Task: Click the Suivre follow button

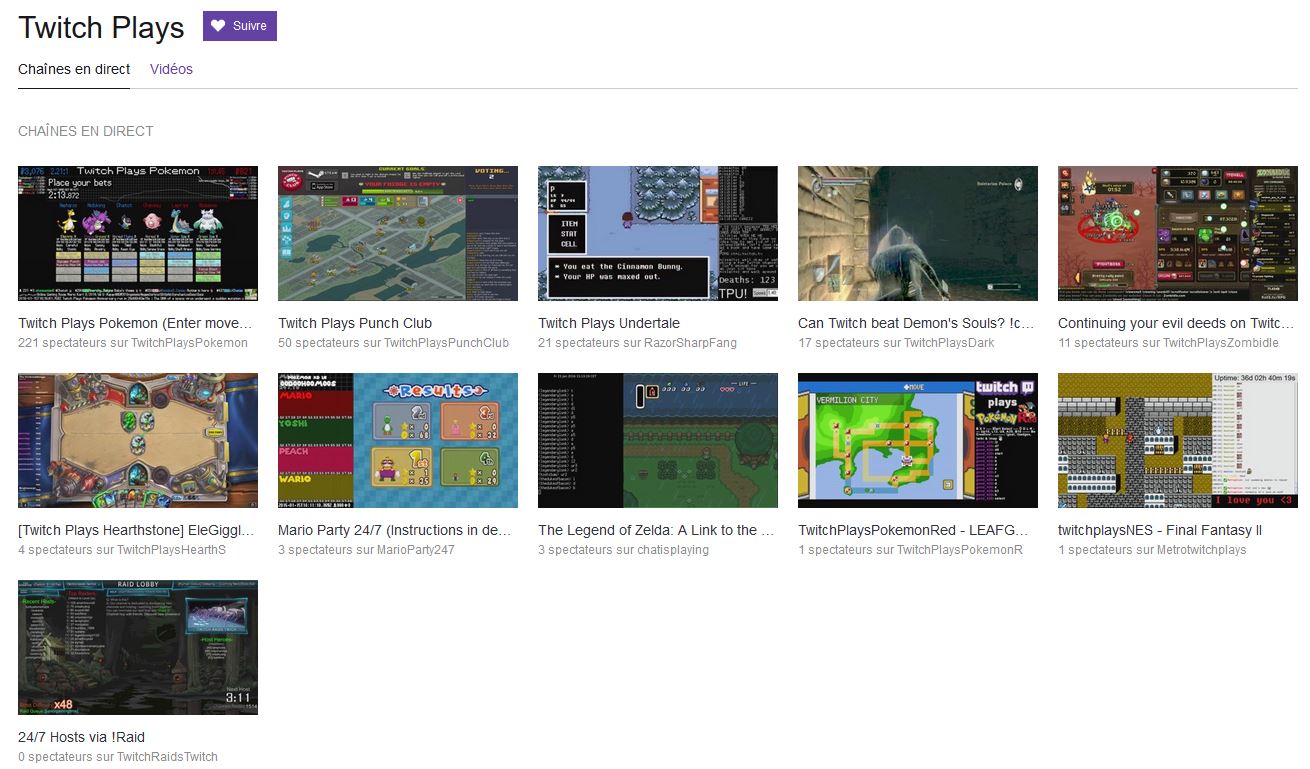Action: point(240,26)
